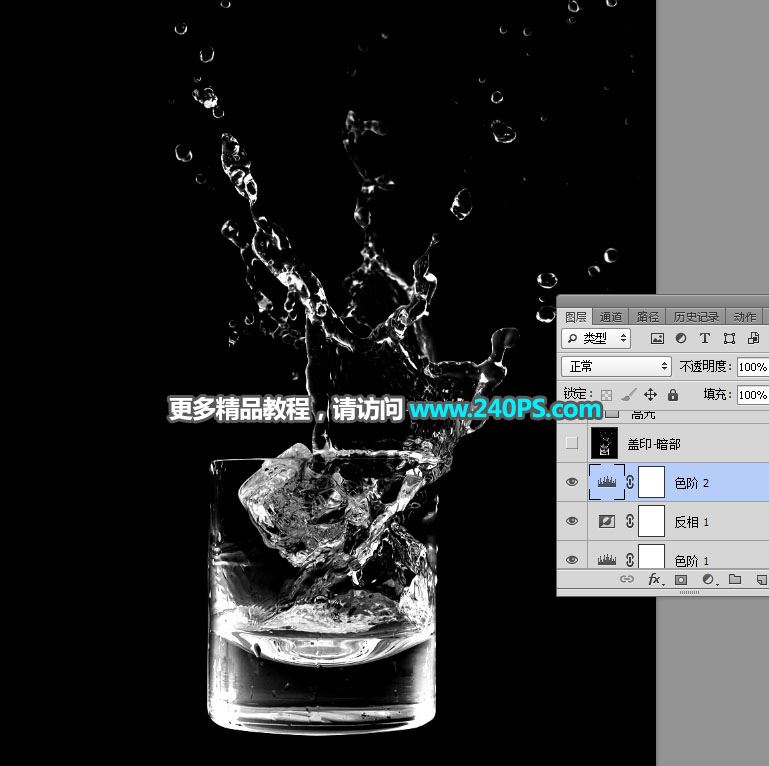The width and height of the screenshot is (769, 766).
Task: Create new group folder icon
Action: click(x=734, y=580)
